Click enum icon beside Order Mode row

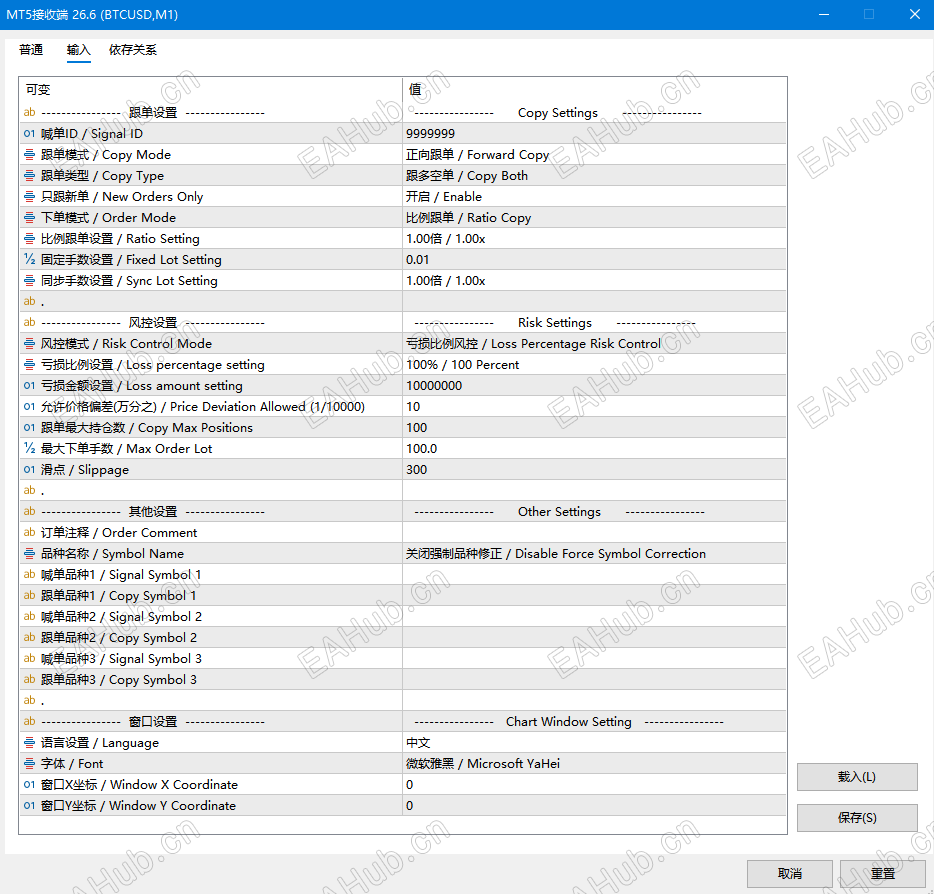tap(29, 217)
